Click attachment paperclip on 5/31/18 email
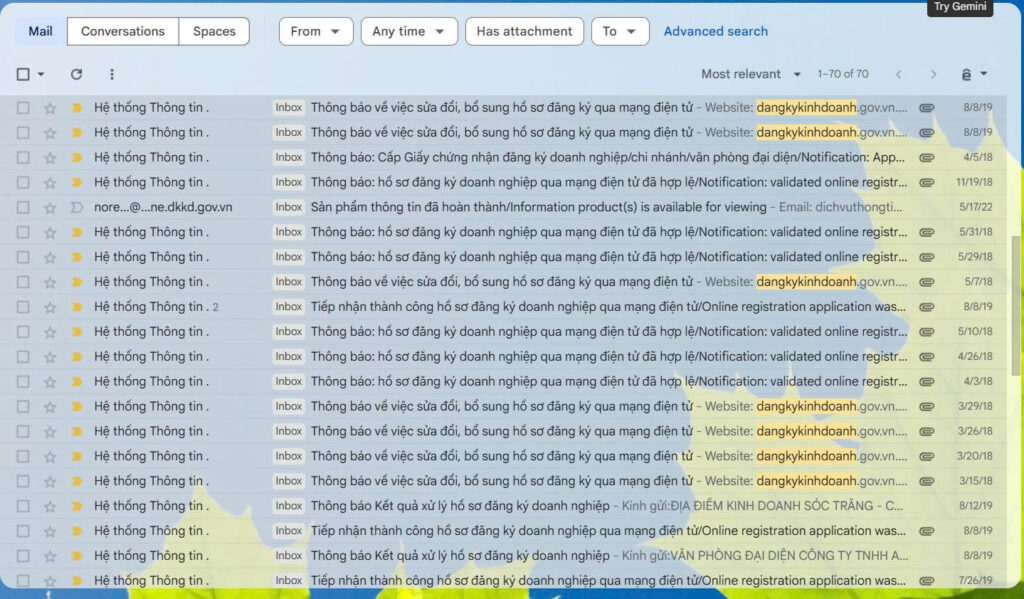This screenshot has height=599, width=1024. [x=927, y=232]
